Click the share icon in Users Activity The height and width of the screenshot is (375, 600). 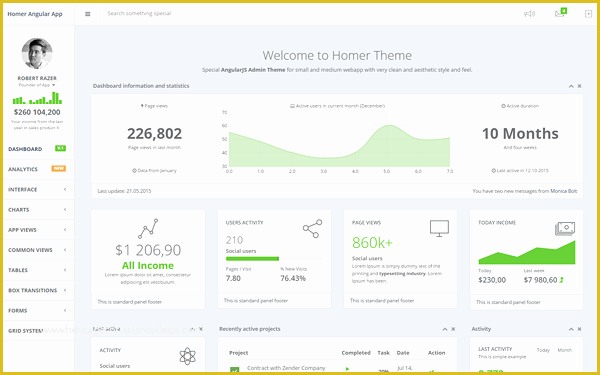312,228
